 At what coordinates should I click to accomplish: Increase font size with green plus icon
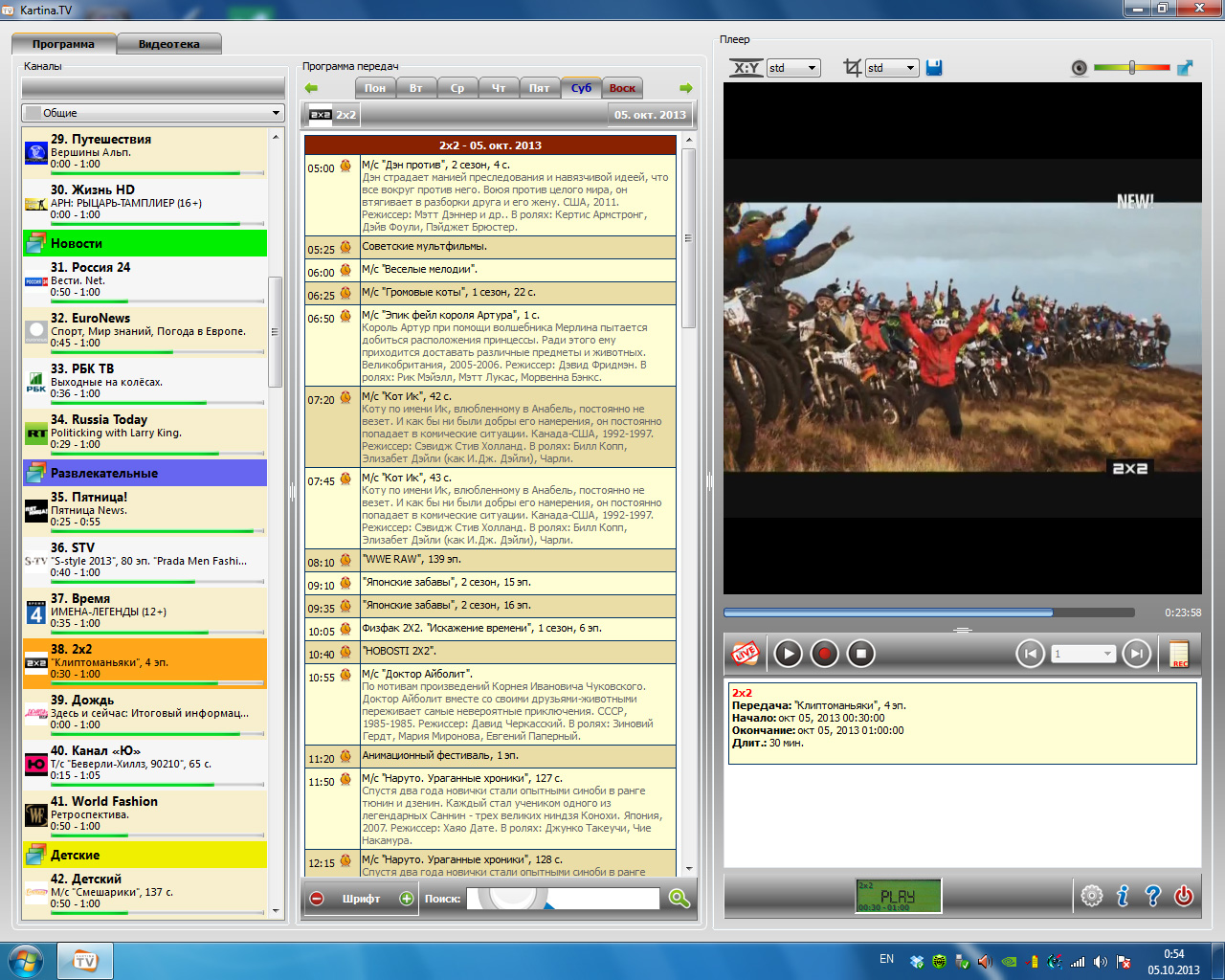click(407, 899)
